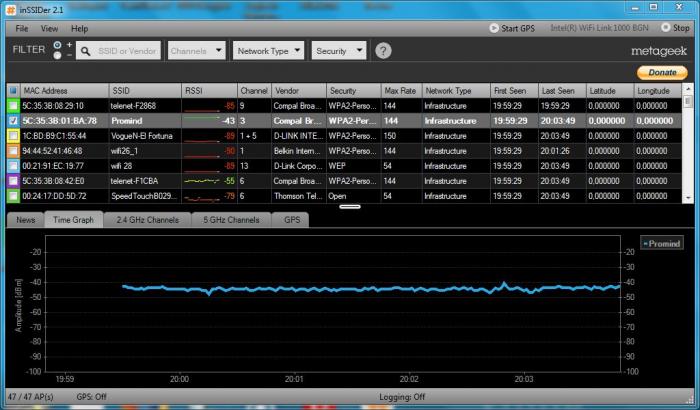Click the Stop button label

click(x=681, y=28)
